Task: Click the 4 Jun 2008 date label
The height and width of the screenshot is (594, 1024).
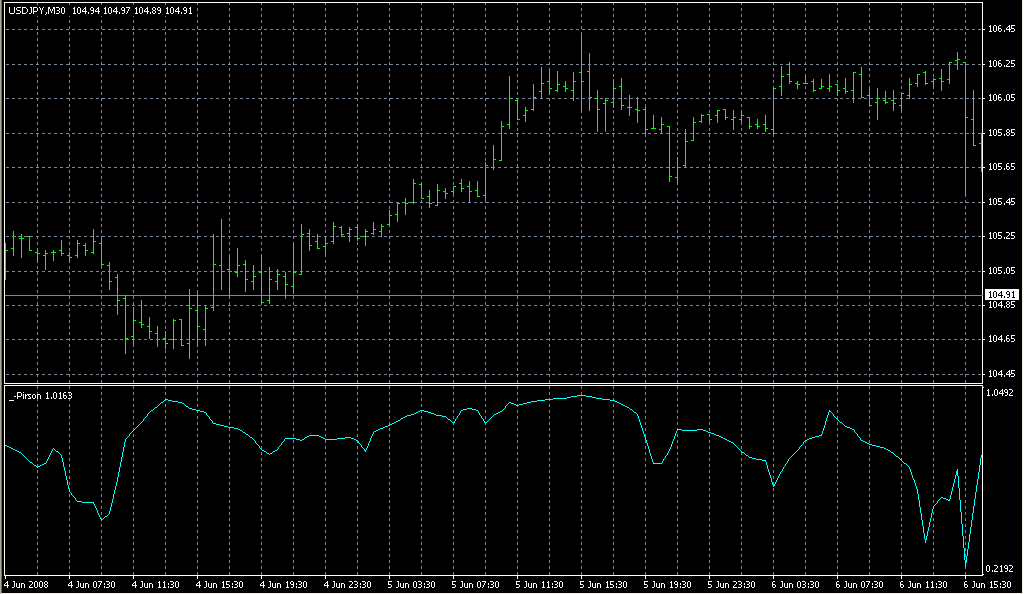Action: [x=27, y=584]
